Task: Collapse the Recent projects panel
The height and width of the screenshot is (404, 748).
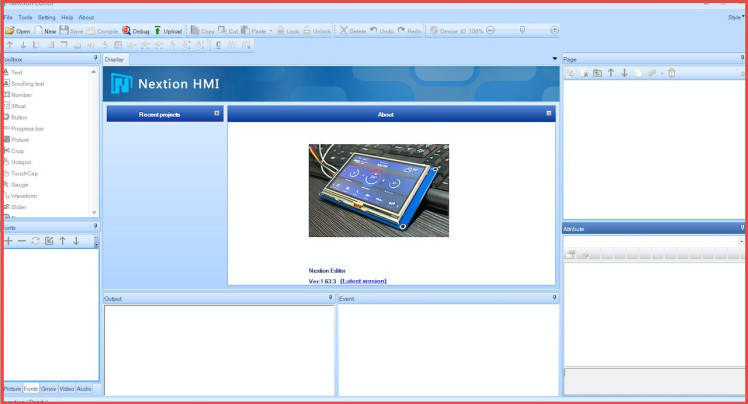Action: tap(217, 113)
